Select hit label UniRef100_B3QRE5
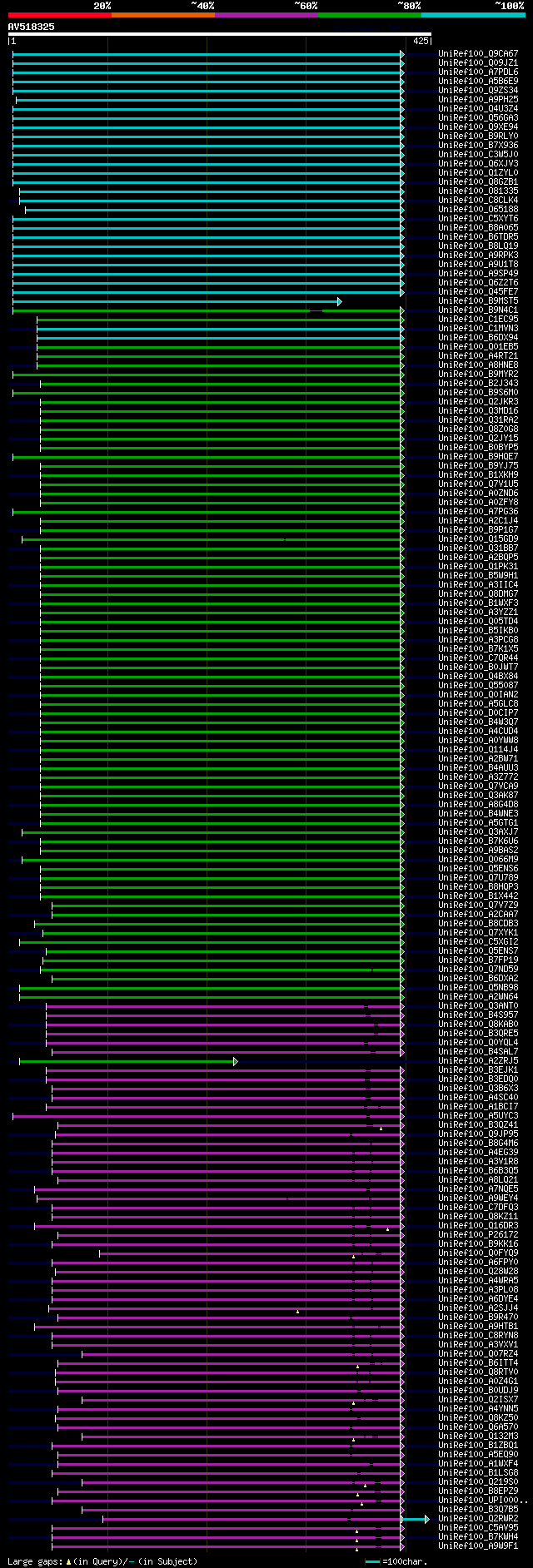533x1568 pixels. point(478,1034)
